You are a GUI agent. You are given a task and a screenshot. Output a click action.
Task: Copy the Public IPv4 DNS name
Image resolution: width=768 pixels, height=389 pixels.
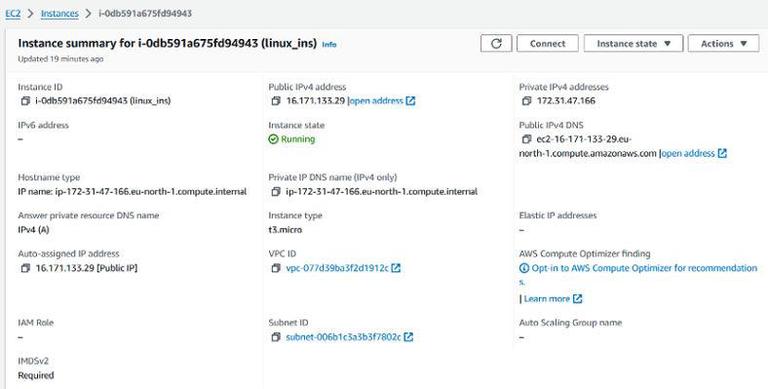click(x=527, y=139)
